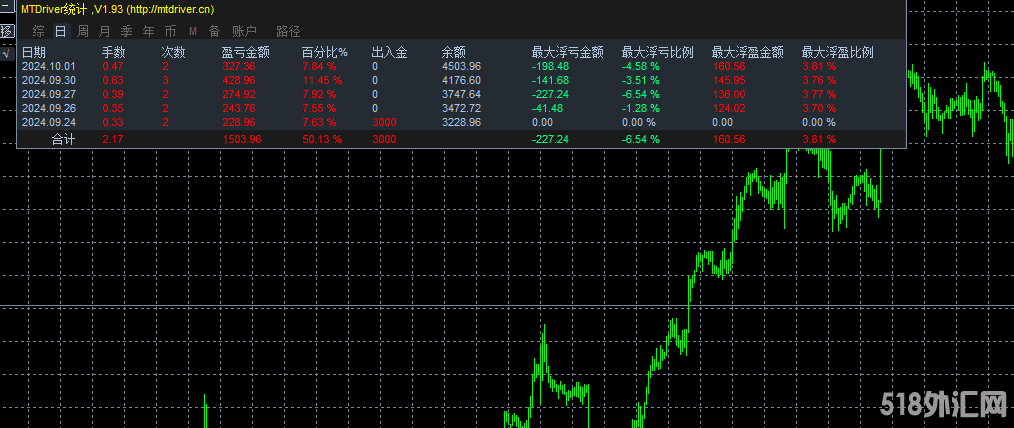This screenshot has width=1014, height=428.
Task: Click the 移 move button on left edge
Action: pos(6,33)
